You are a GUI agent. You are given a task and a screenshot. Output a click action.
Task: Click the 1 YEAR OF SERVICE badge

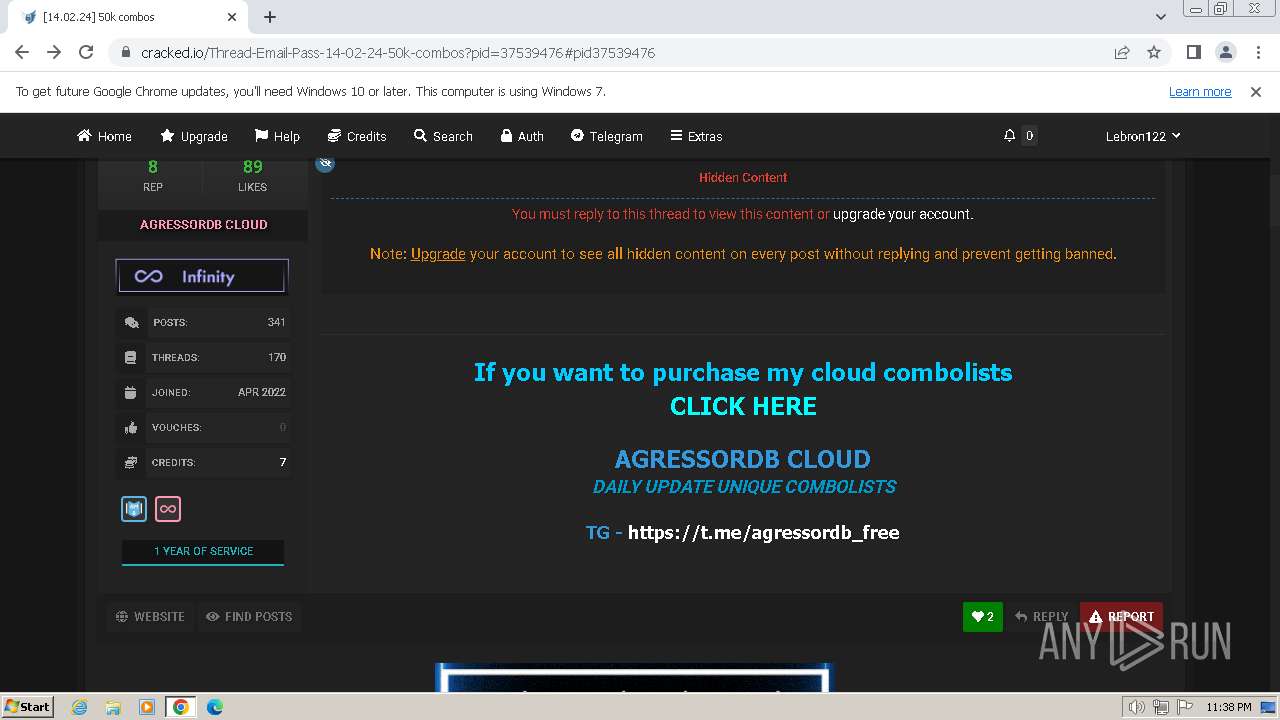(203, 551)
